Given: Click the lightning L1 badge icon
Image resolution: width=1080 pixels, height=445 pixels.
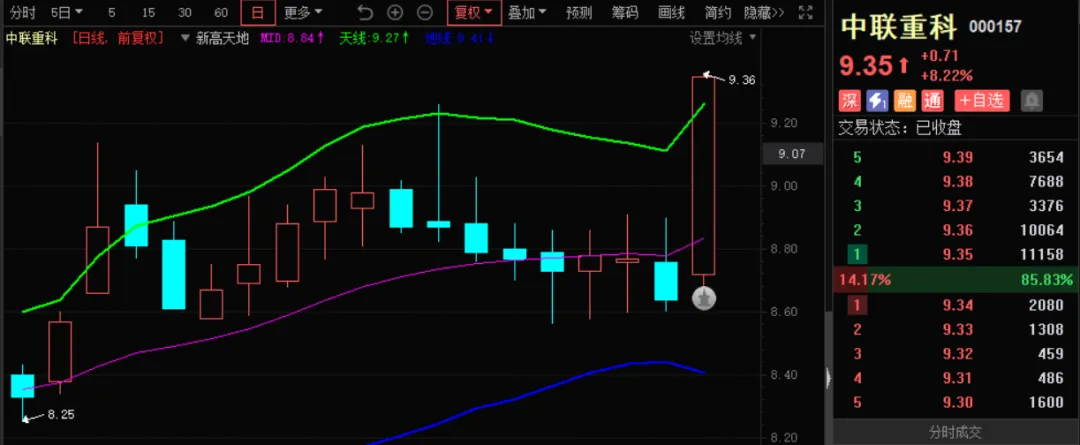Looking at the screenshot, I should (877, 101).
